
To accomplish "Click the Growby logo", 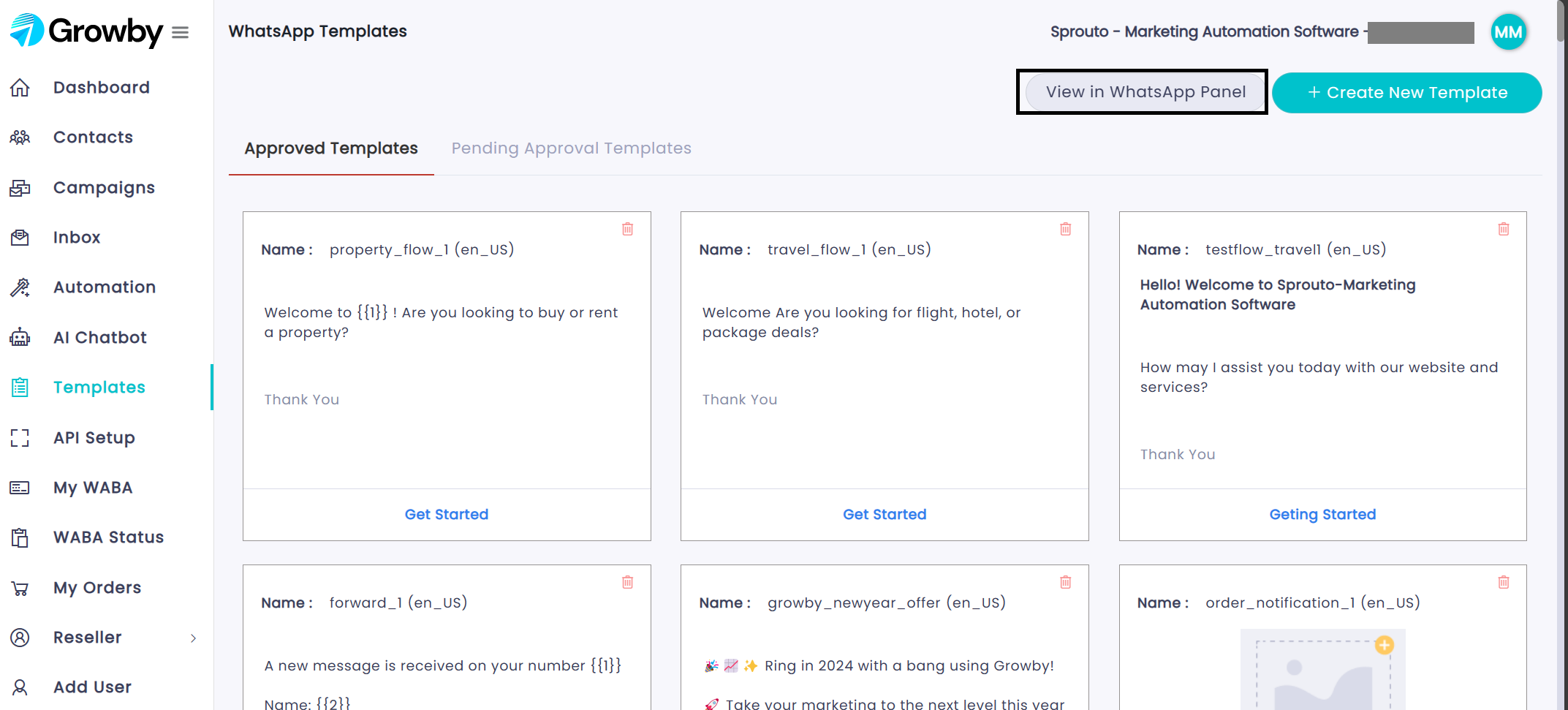I will click(x=86, y=31).
